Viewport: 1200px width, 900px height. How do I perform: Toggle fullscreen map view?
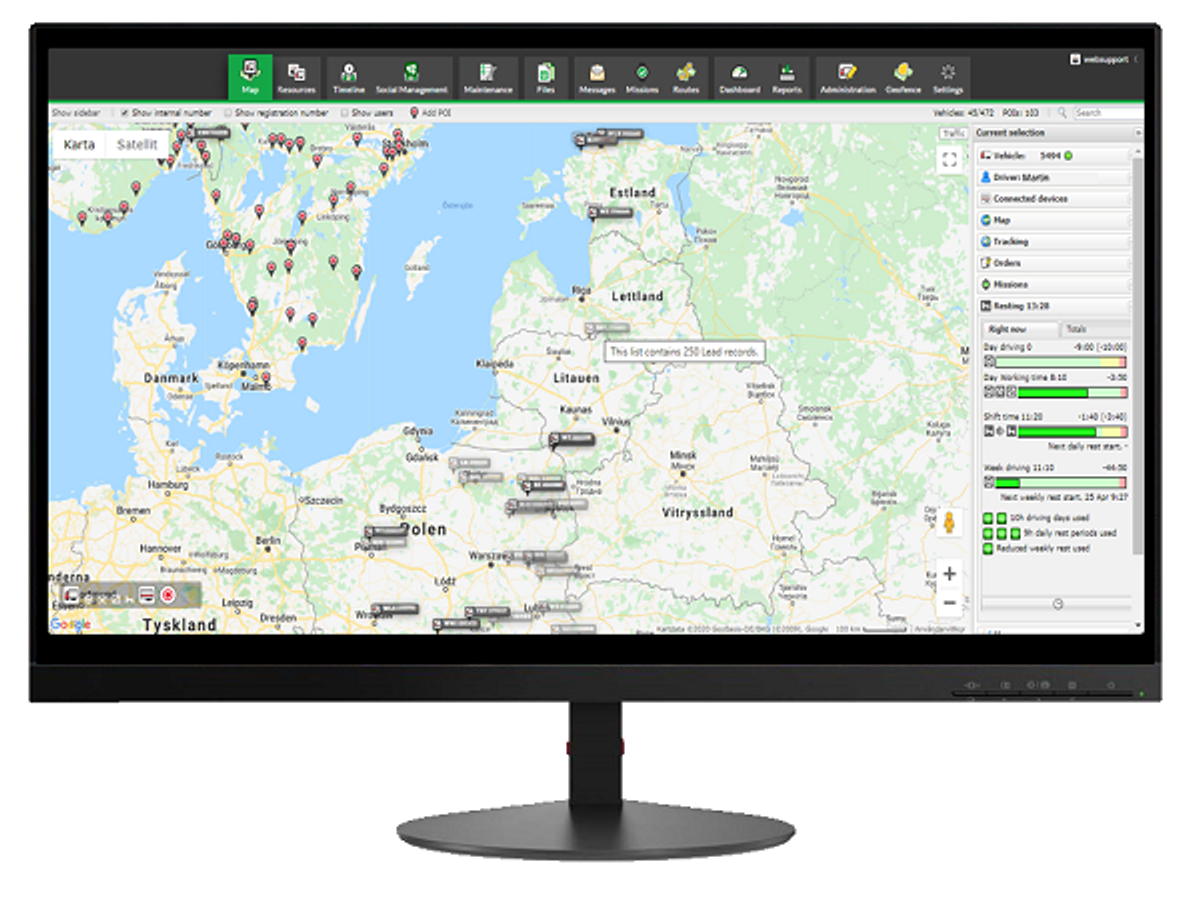950,159
